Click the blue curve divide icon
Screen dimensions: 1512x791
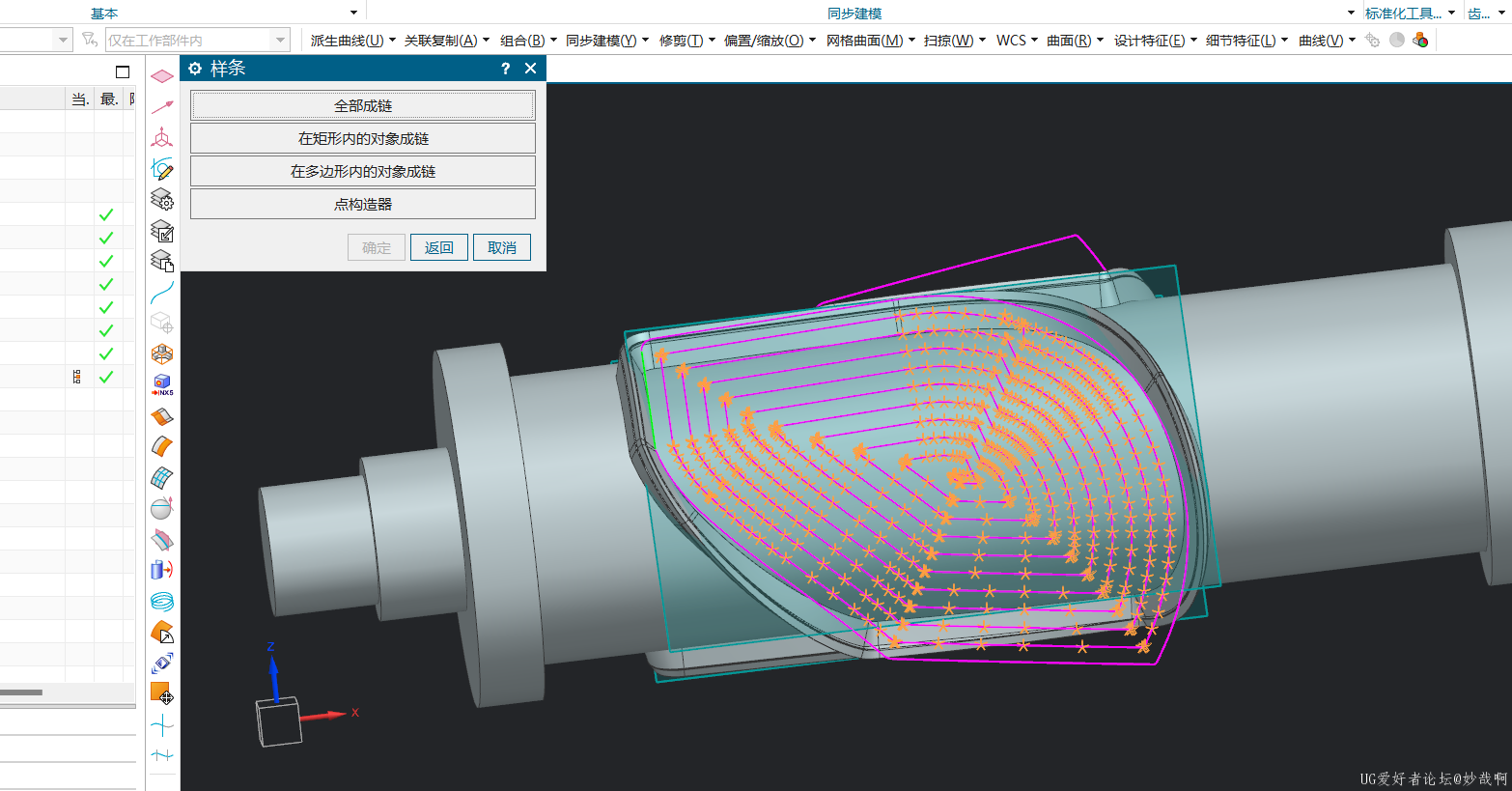coord(162,755)
